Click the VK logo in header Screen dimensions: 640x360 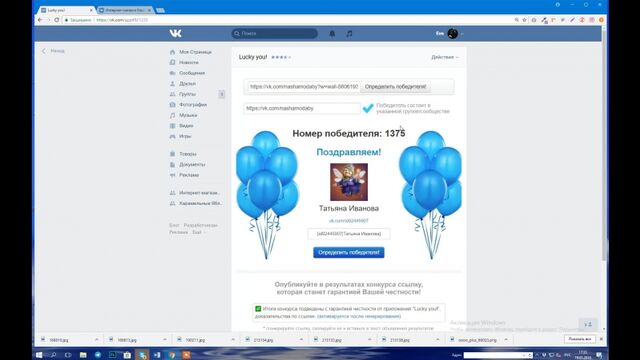pyautogui.click(x=176, y=33)
